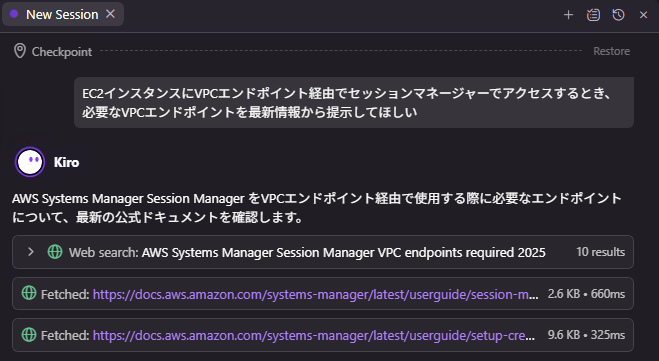Image resolution: width=659 pixels, height=361 pixels.
Task: Click the Kiro ghost avatar
Action: pyautogui.click(x=30, y=162)
